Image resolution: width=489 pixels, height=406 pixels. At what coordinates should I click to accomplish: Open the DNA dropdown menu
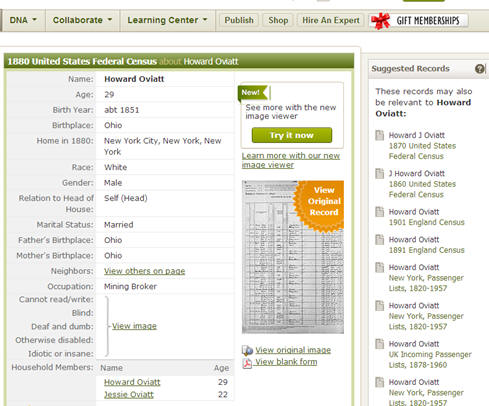click(23, 20)
